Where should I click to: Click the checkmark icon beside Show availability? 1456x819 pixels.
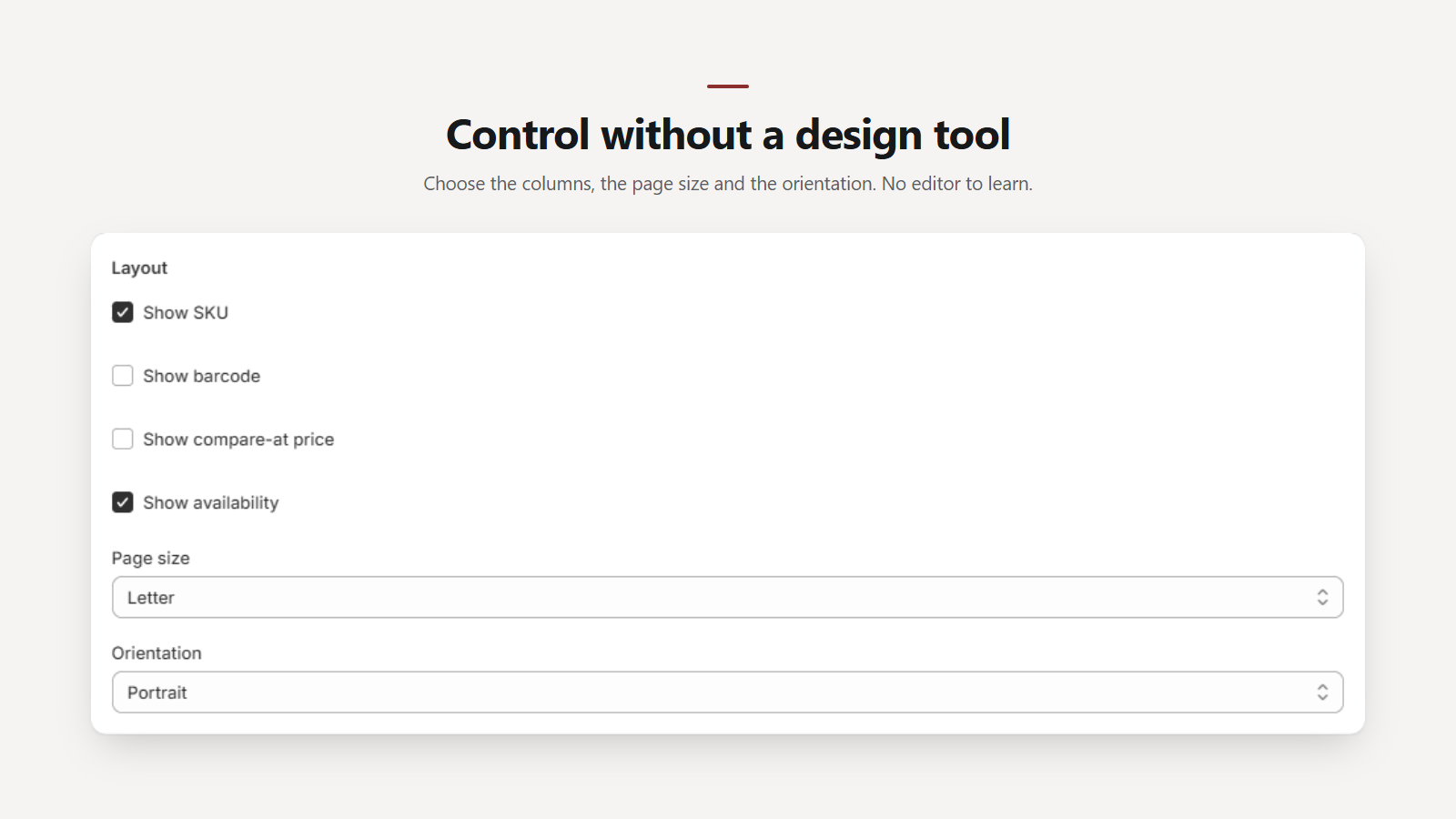coord(123,502)
